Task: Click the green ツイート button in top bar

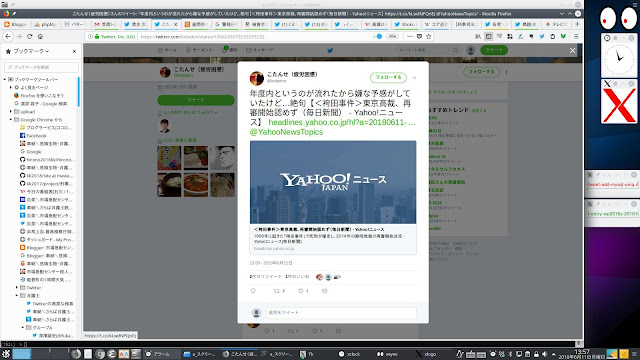Action: [494, 50]
